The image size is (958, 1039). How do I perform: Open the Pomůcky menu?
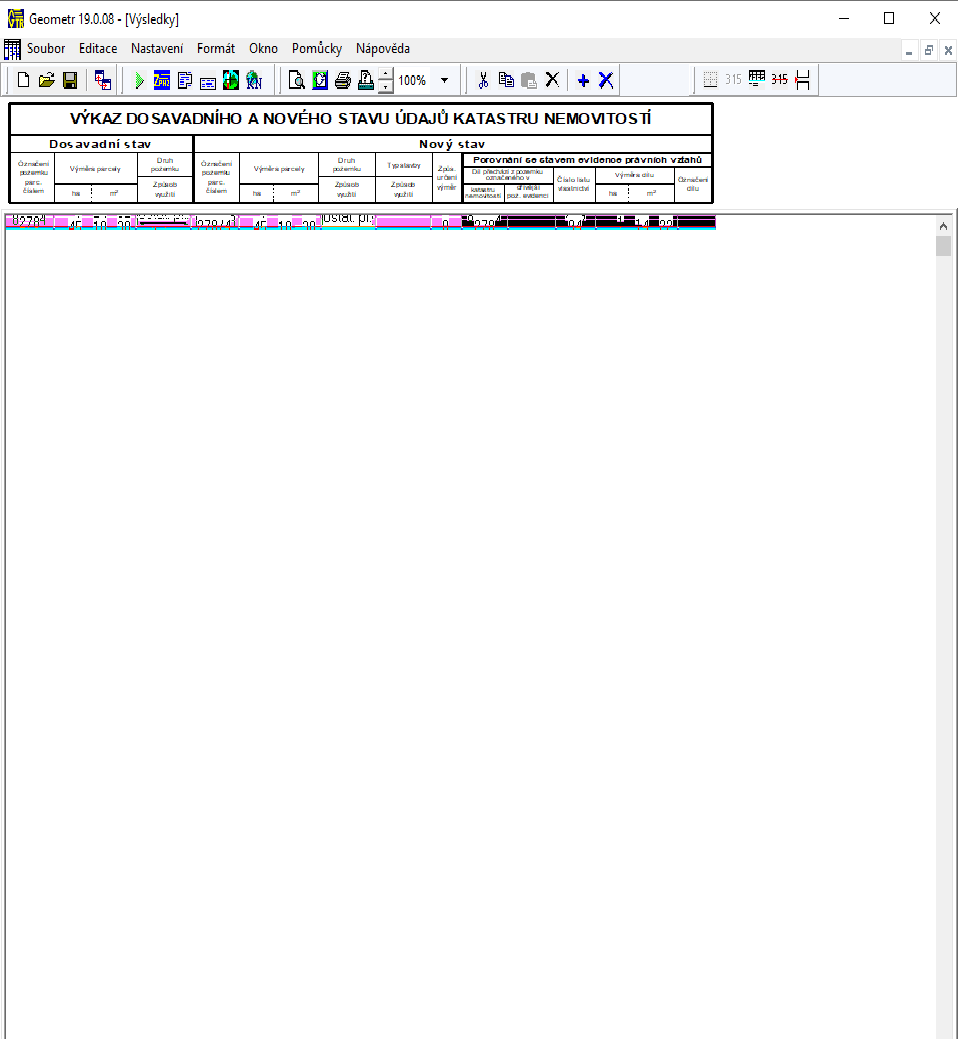click(317, 48)
